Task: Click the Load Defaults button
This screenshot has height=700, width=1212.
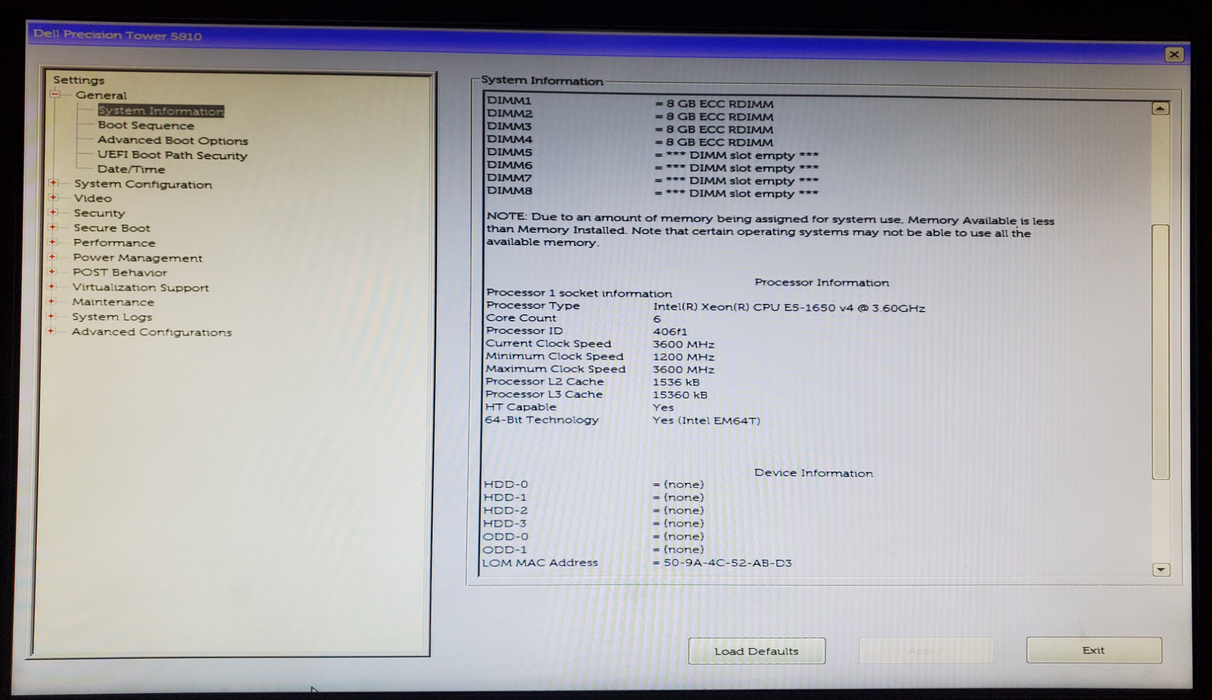Action: (757, 651)
